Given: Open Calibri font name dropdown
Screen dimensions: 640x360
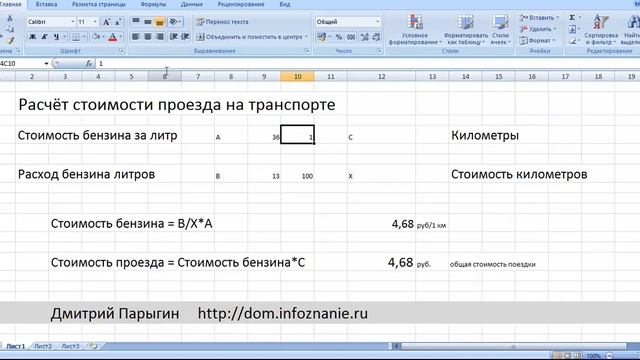Looking at the screenshot, I should [x=73, y=22].
